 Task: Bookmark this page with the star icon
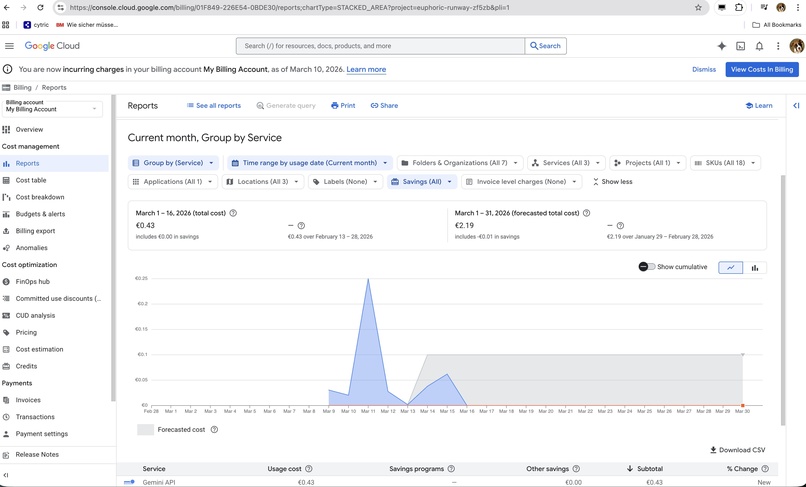point(698,8)
